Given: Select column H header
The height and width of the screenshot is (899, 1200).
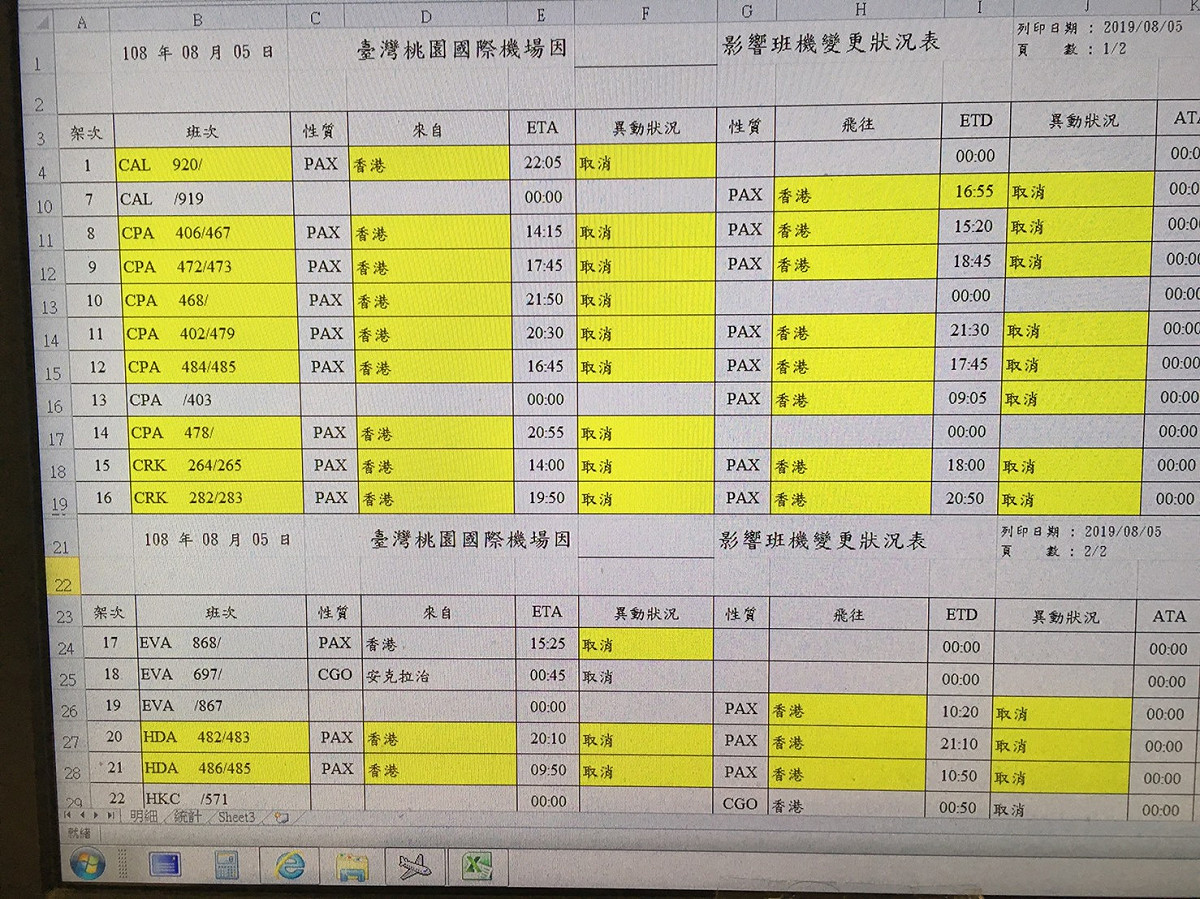Looking at the screenshot, I should click(860, 10).
